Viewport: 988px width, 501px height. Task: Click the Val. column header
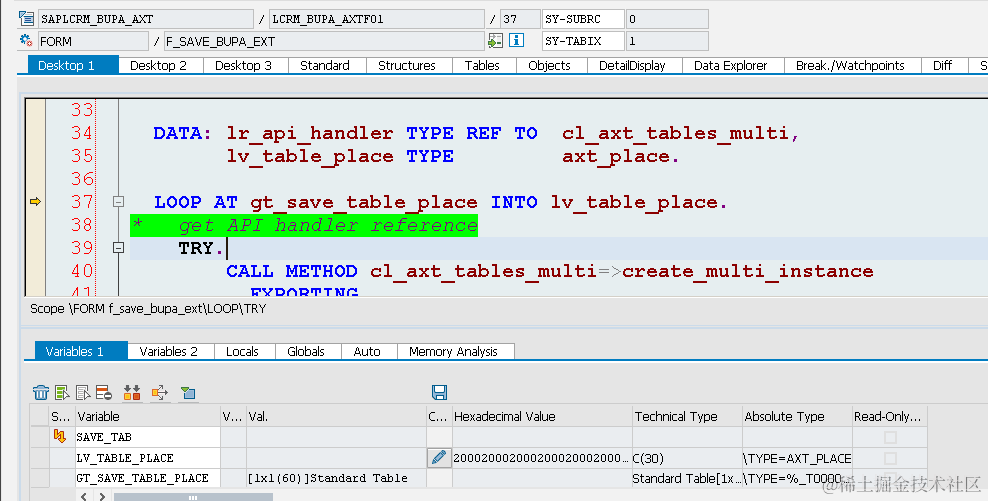336,417
